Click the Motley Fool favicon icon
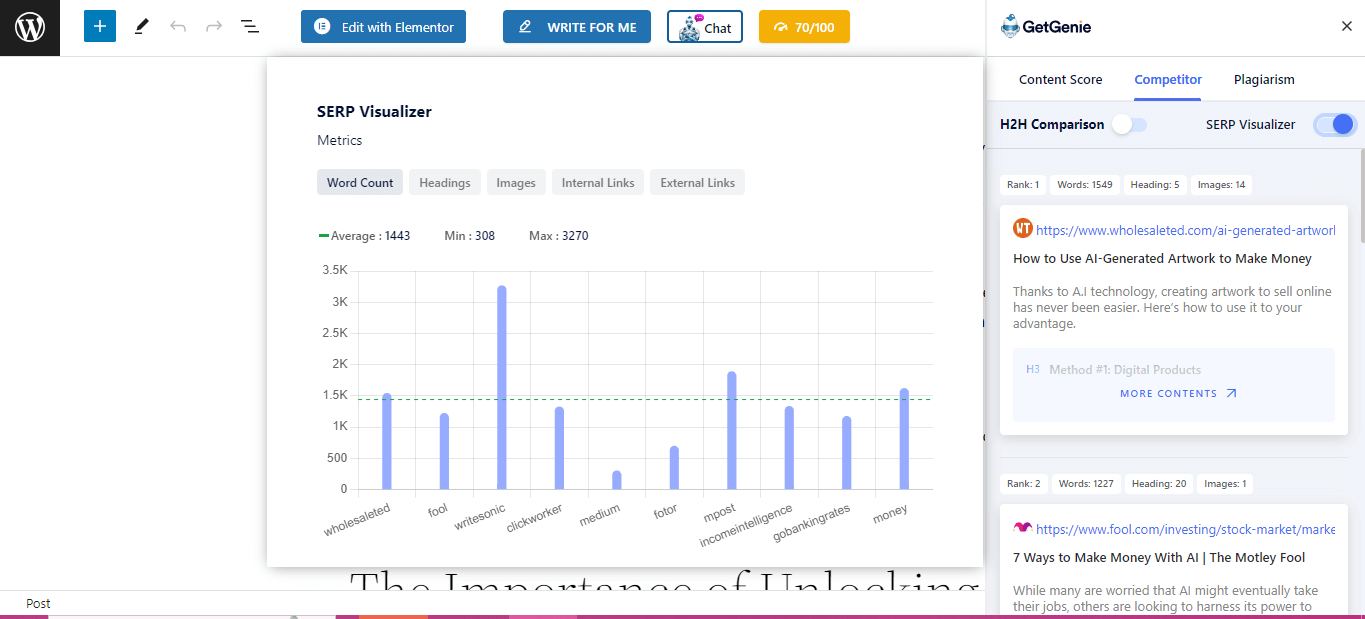Screen dimensions: 1365x619 click(x=1022, y=528)
